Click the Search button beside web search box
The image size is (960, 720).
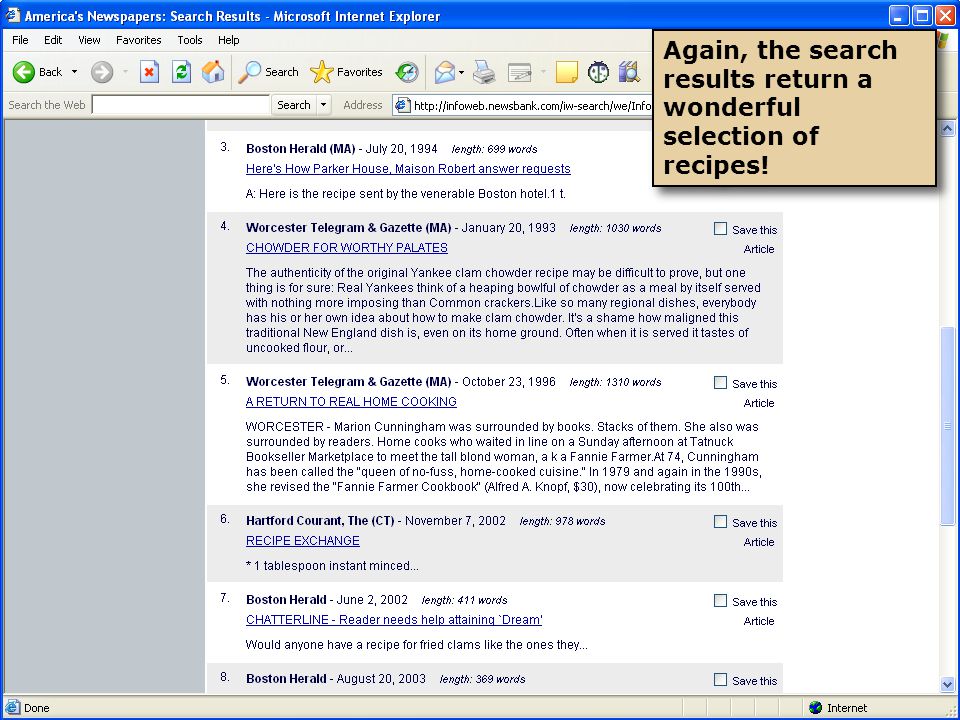click(294, 105)
